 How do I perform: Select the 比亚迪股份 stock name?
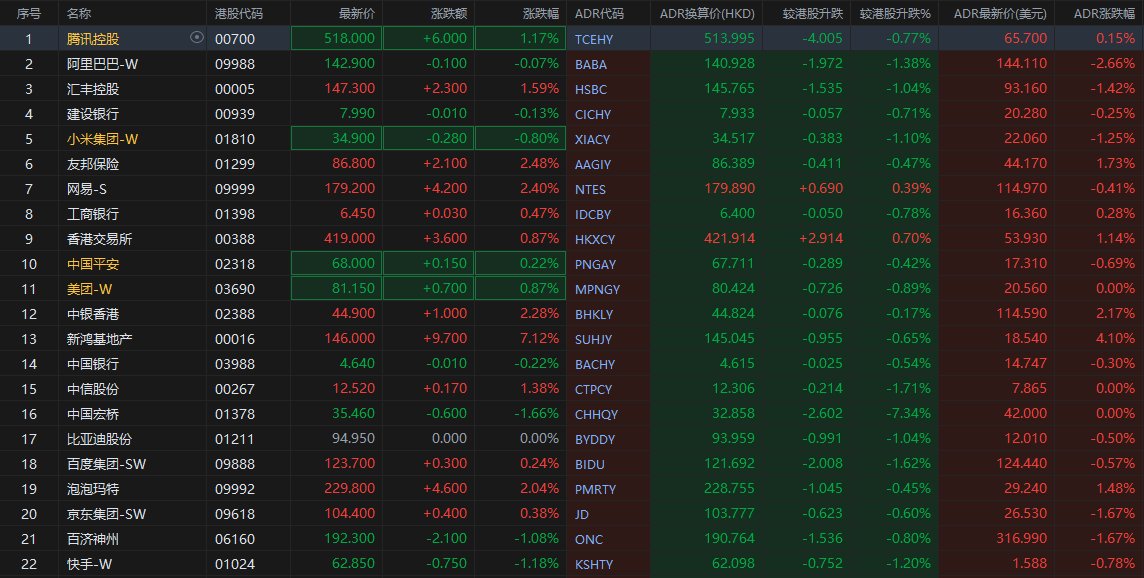99,439
